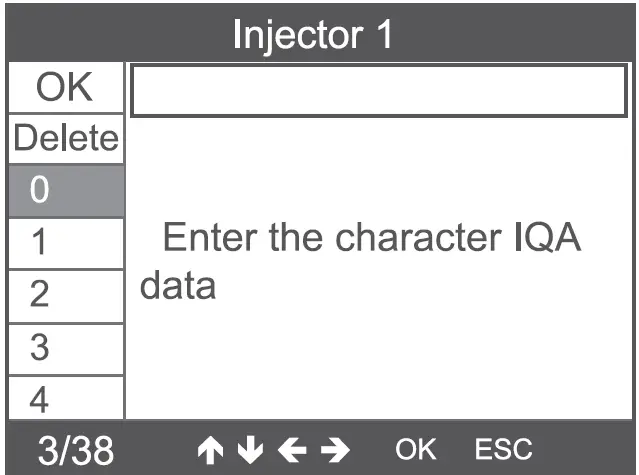Pick character 2 from the list
This screenshot has width=639, height=475.
click(64, 295)
